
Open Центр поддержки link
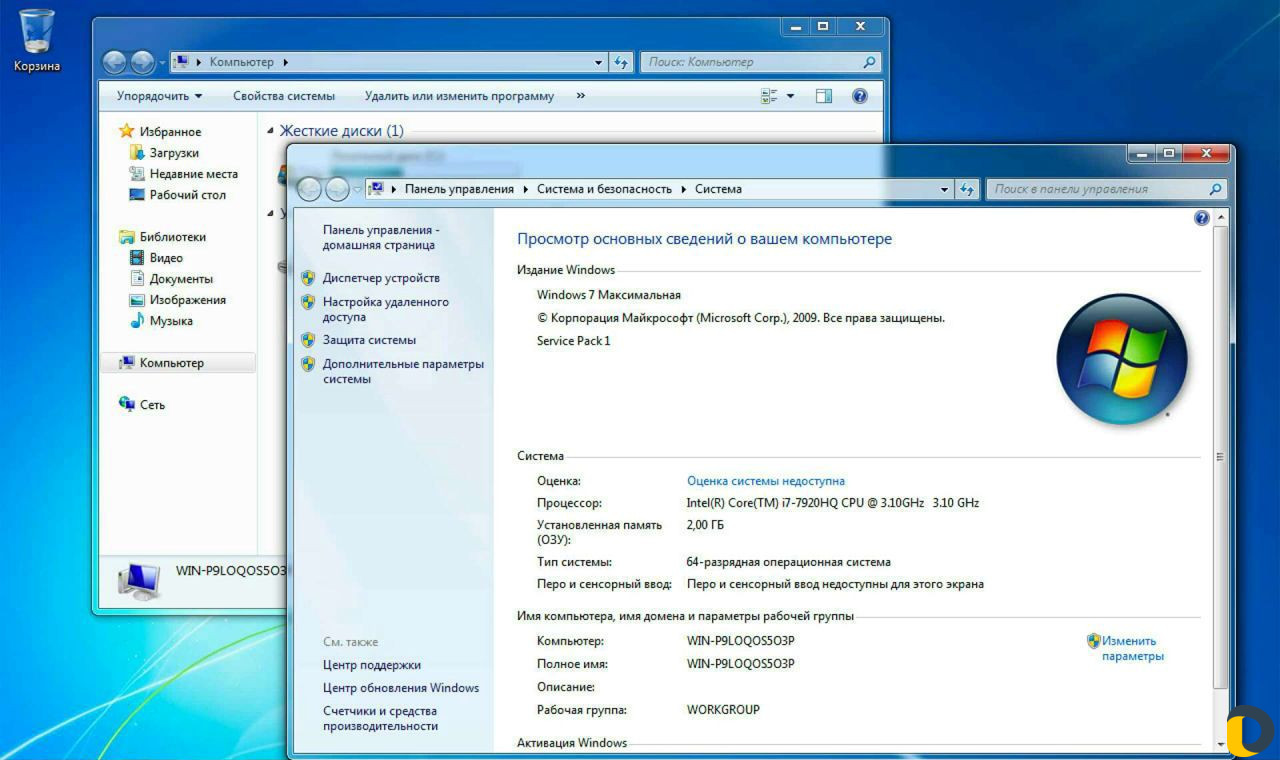[x=372, y=665]
